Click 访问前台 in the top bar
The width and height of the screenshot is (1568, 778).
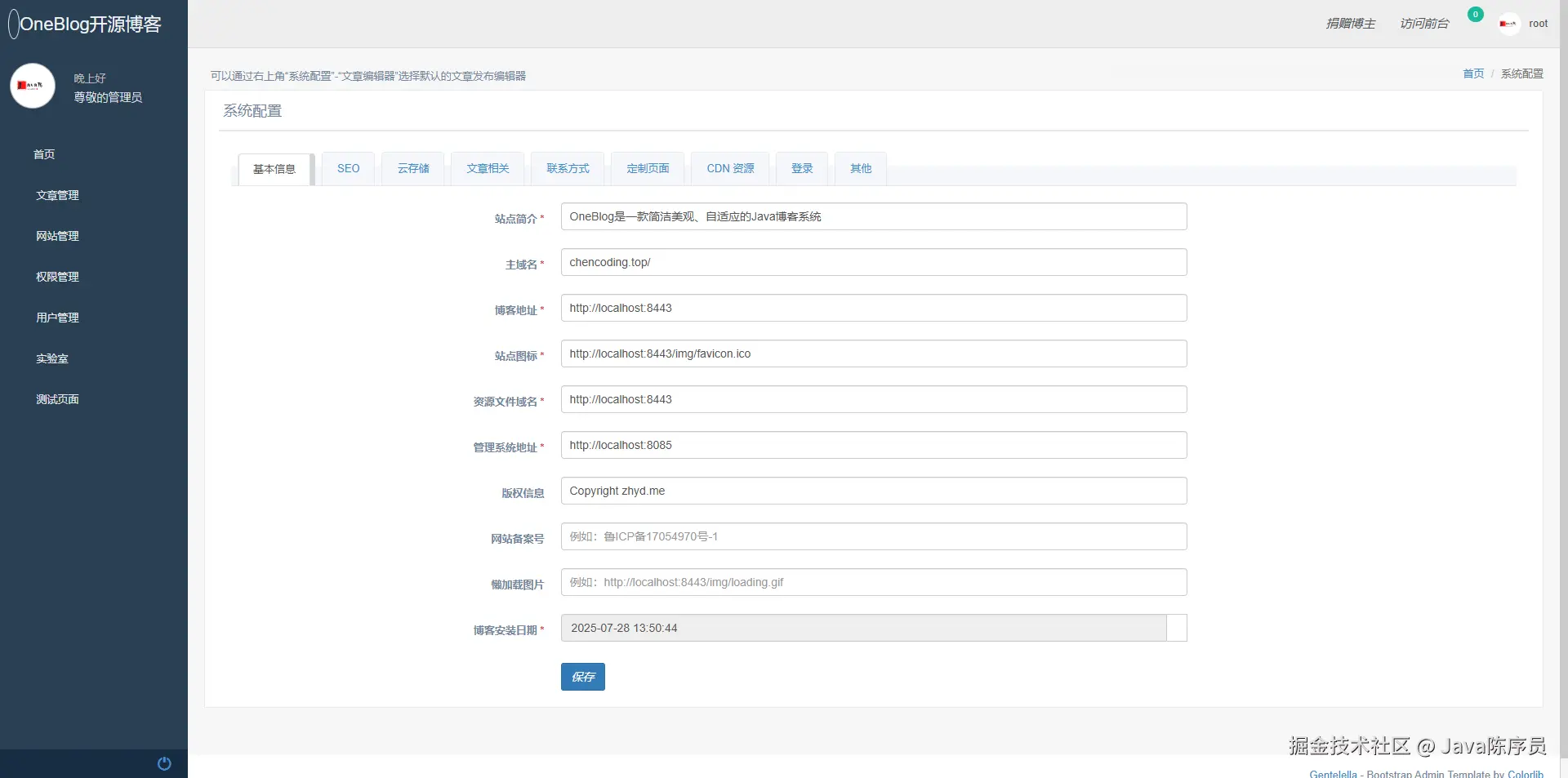(1424, 24)
